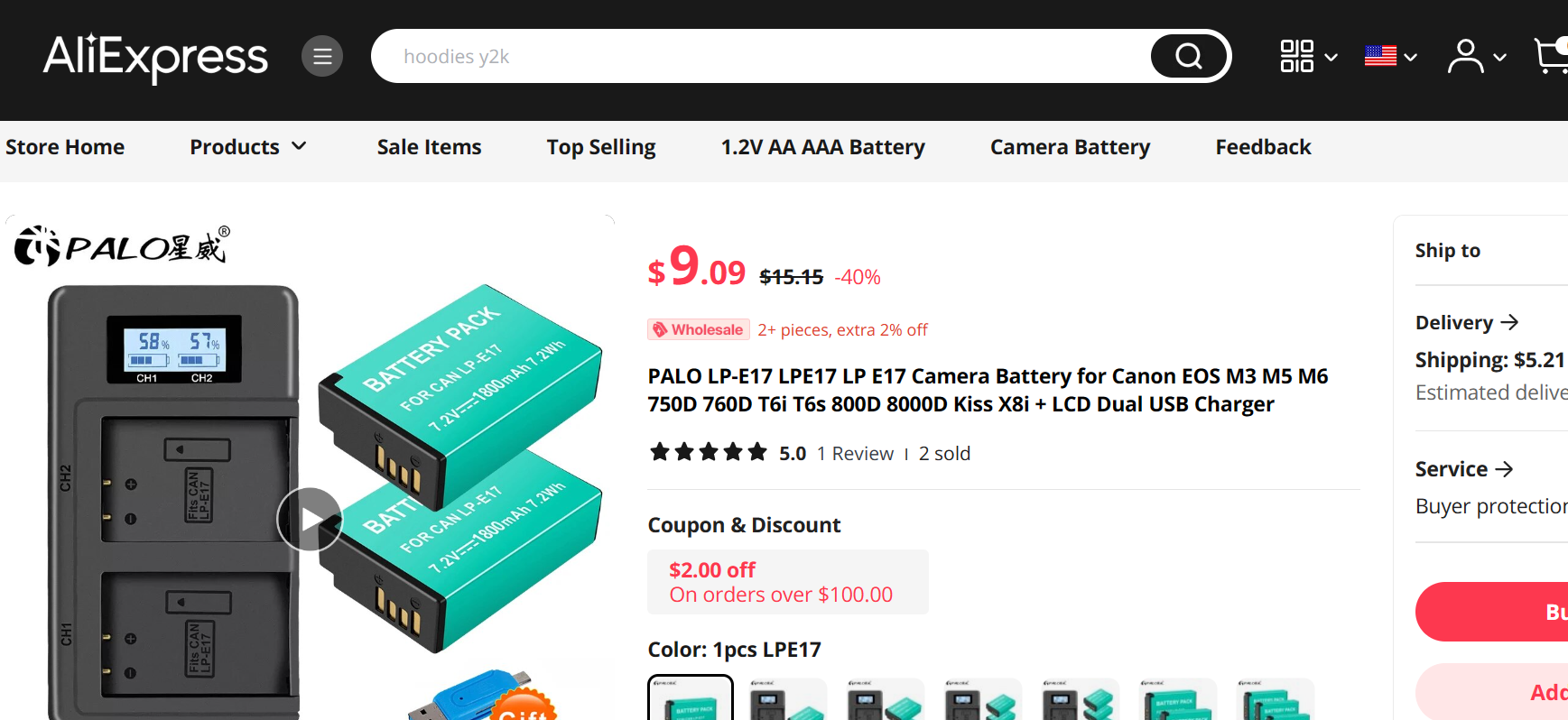
Task: Open the 1 Review link
Action: click(x=855, y=453)
